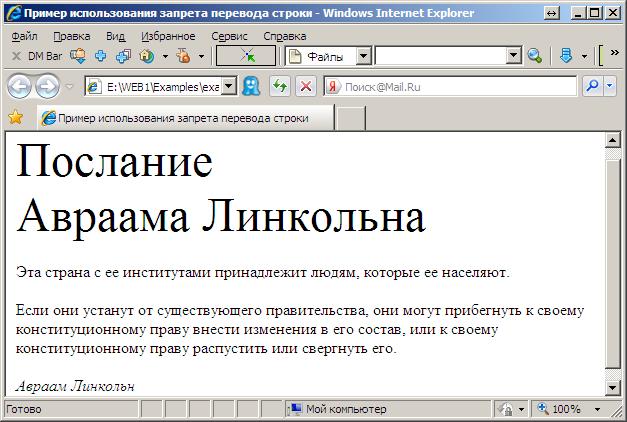Open the security status dropdown arrow
Screen dimensions: 627x422
pyautogui.click(x=521, y=410)
